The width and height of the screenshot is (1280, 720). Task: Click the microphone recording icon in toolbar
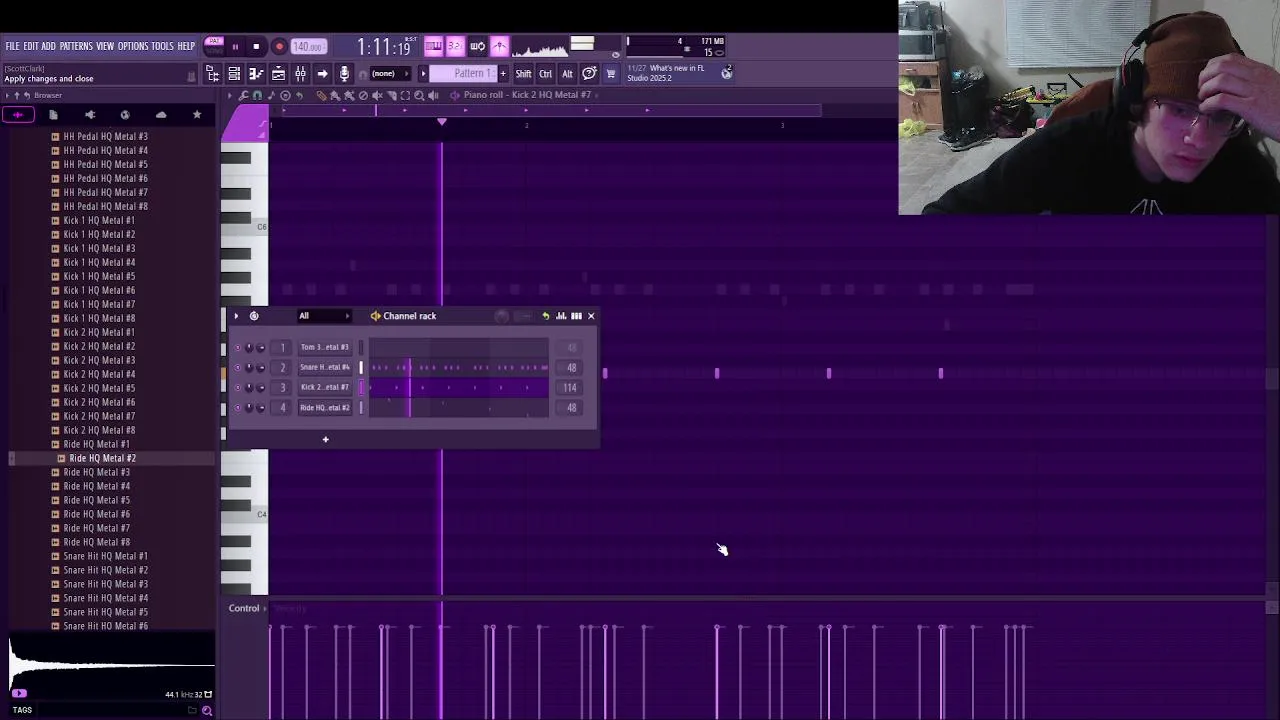pyautogui.click(x=344, y=74)
